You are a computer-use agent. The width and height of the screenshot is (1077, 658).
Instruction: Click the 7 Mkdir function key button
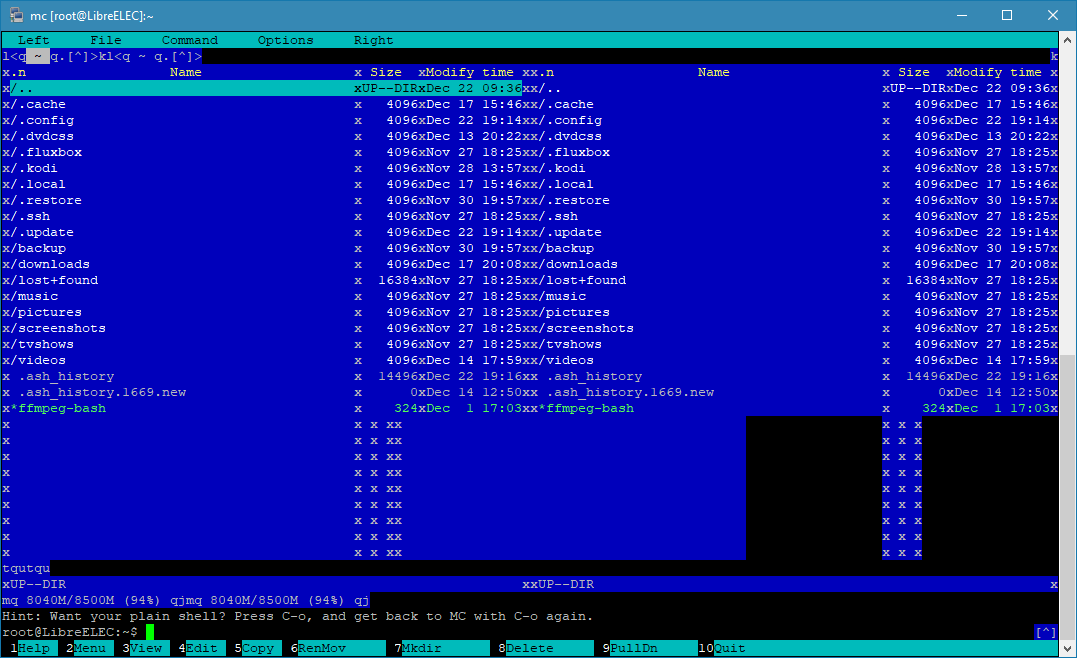[425, 648]
